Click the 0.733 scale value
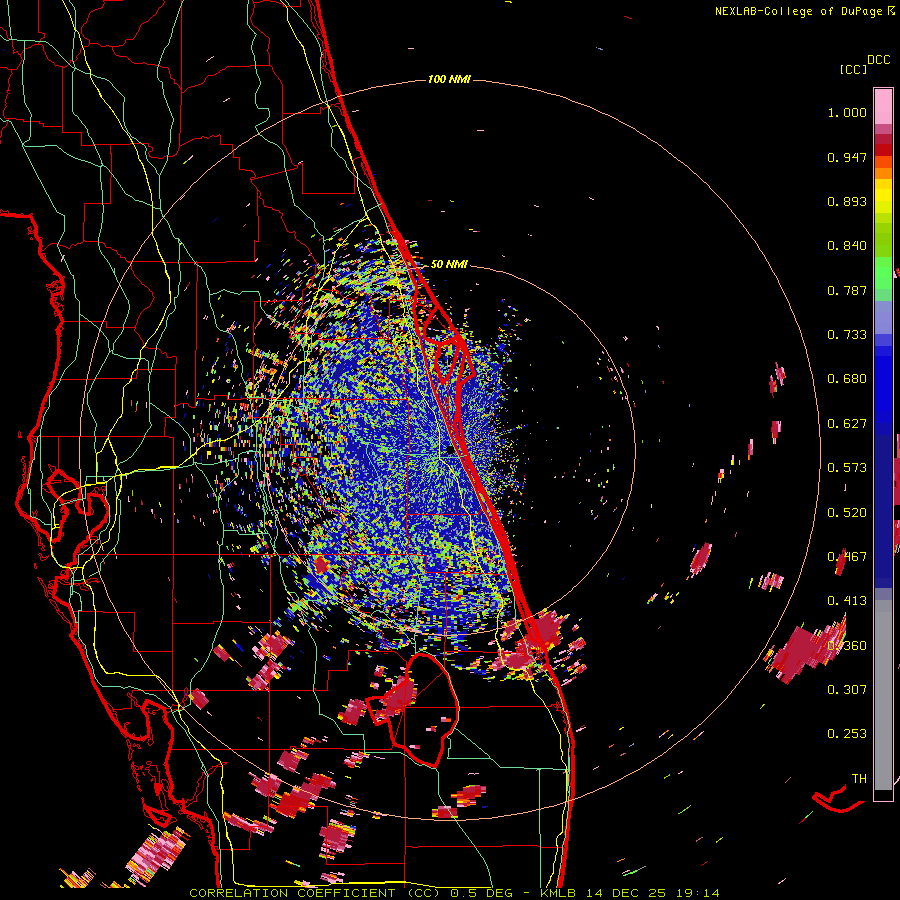Viewport: 900px width, 900px height. click(x=847, y=335)
